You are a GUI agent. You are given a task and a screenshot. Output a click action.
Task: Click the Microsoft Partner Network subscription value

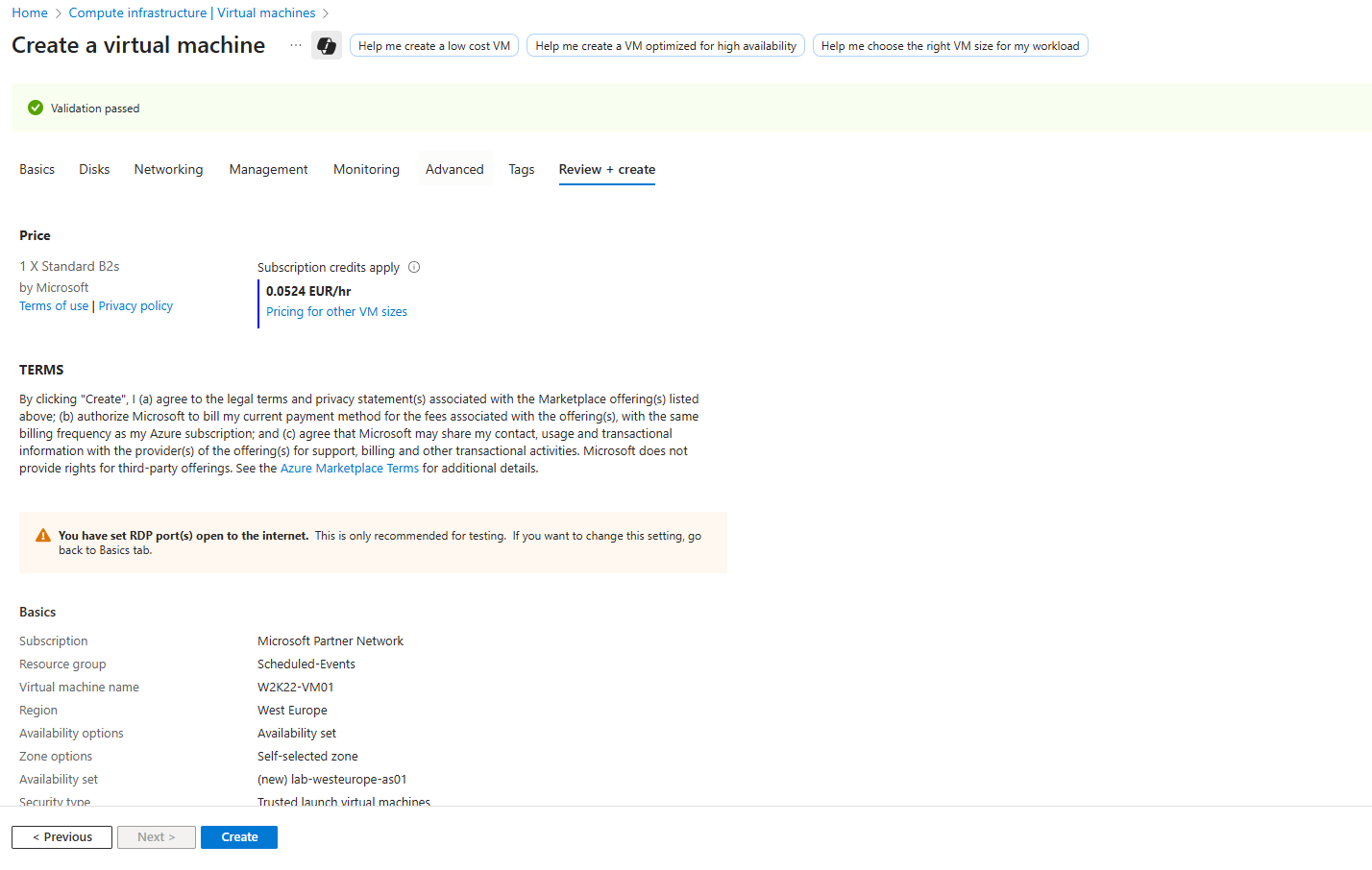coord(331,640)
